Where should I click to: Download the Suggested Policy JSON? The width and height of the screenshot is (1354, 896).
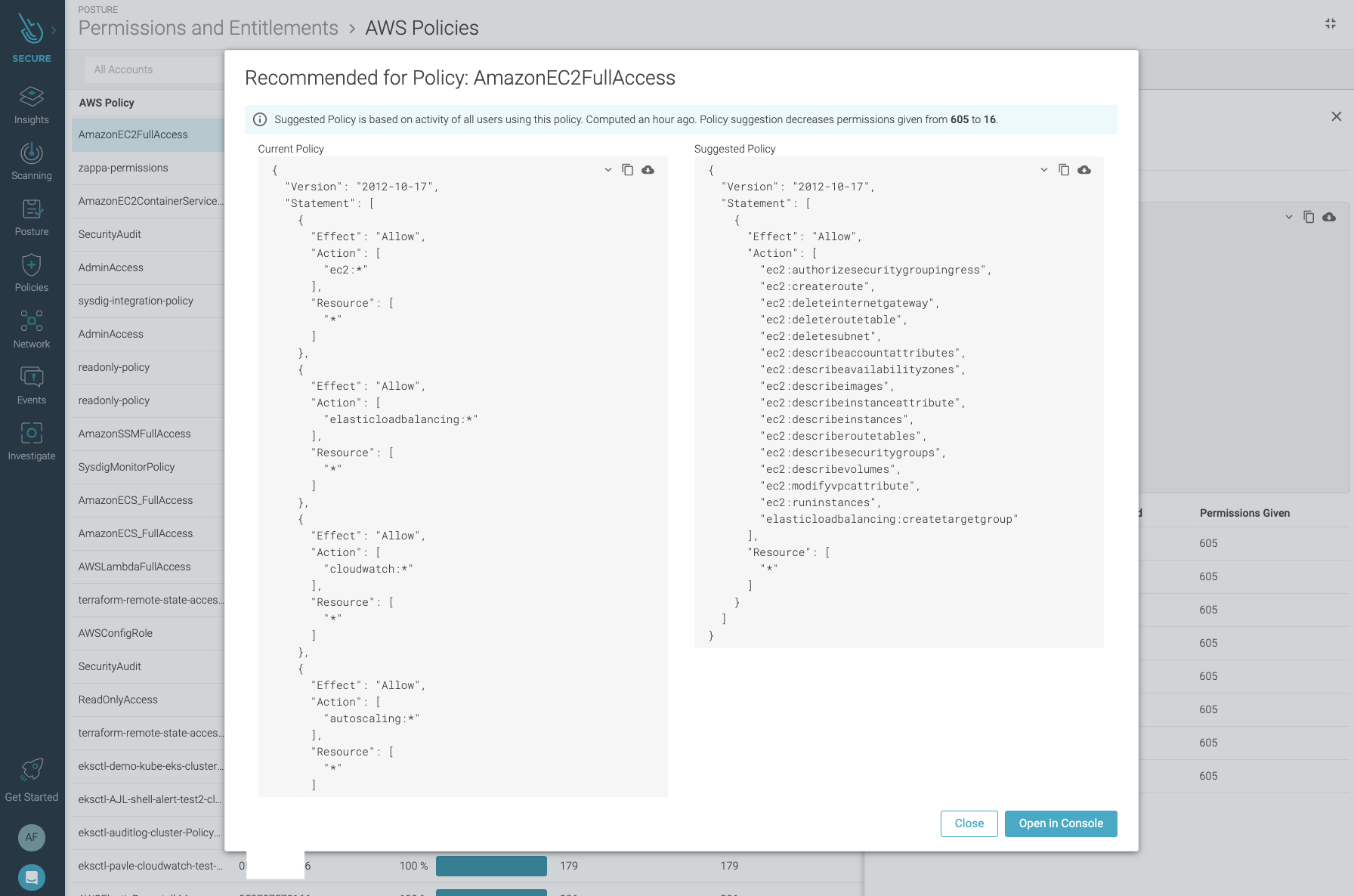point(1084,170)
